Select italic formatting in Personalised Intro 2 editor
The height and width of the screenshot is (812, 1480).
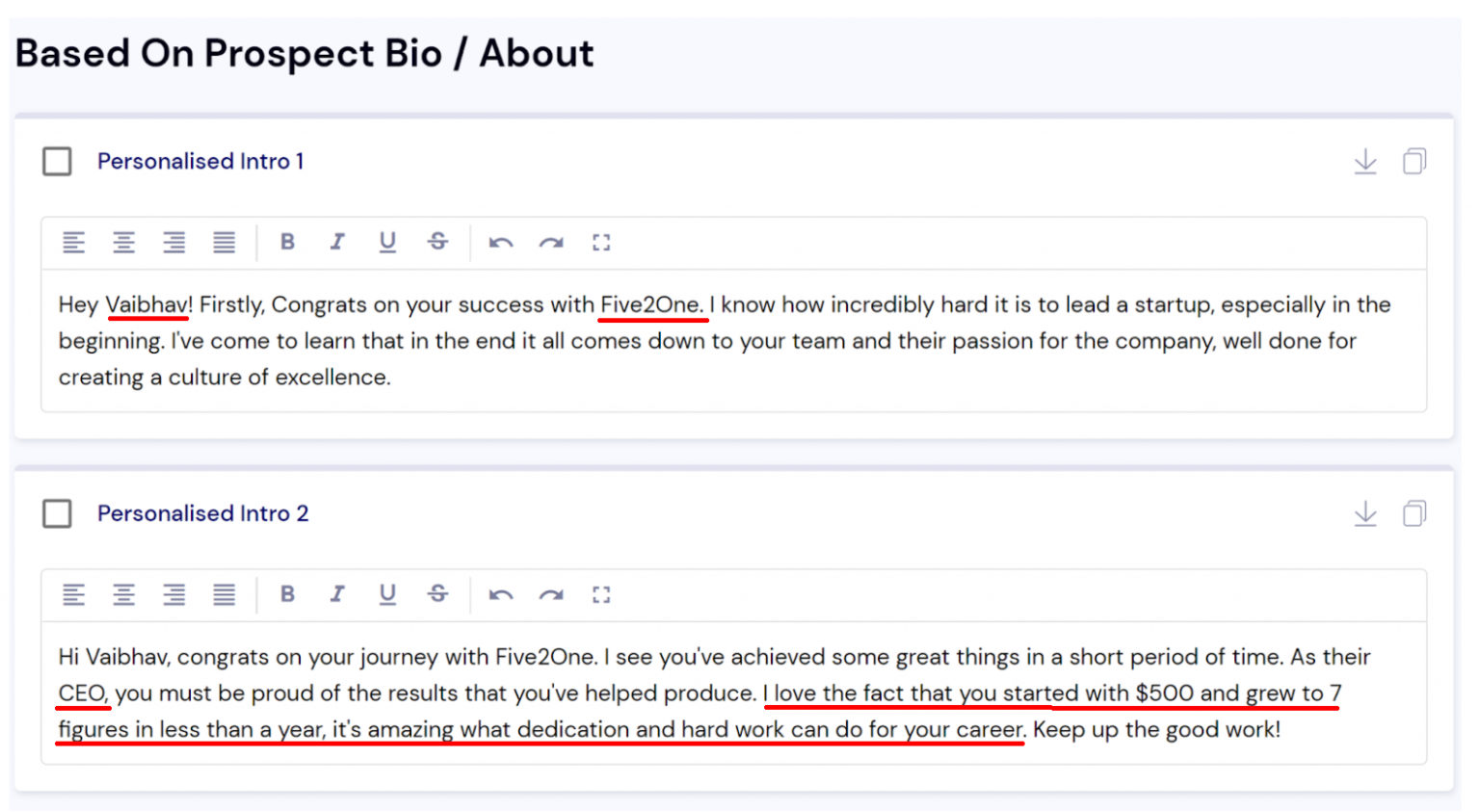tap(337, 594)
